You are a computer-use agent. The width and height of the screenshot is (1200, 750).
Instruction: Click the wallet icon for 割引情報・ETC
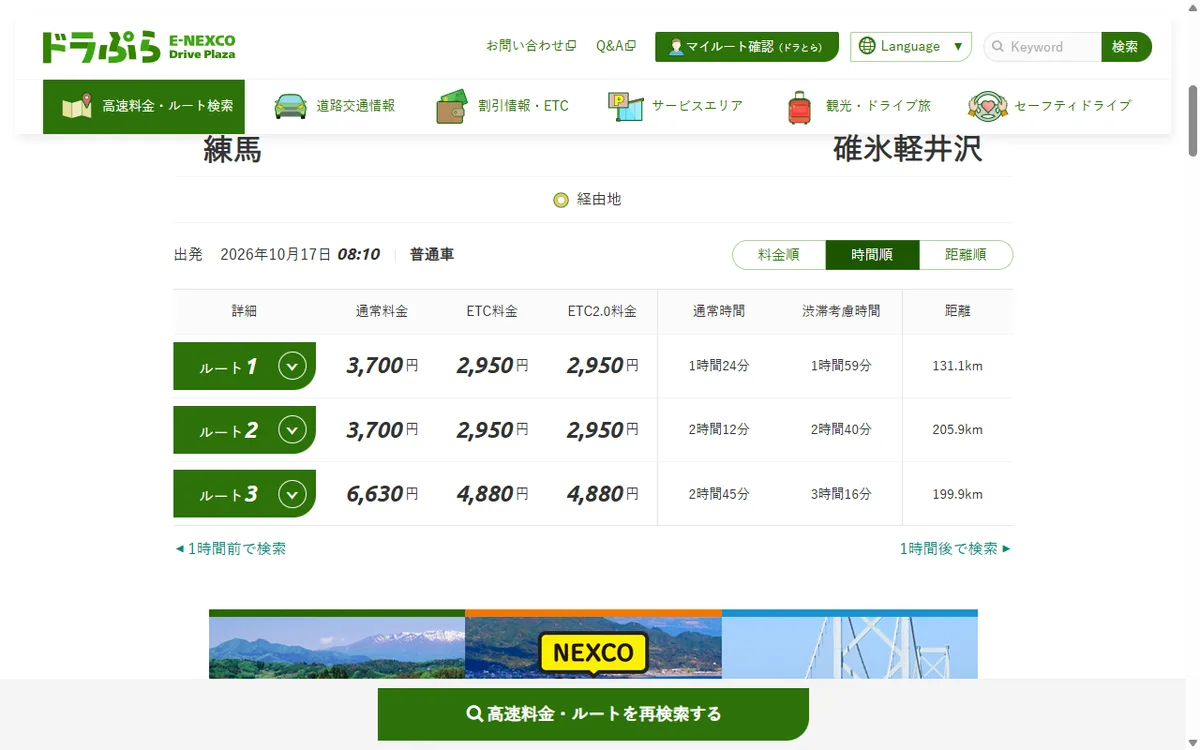tap(452, 106)
